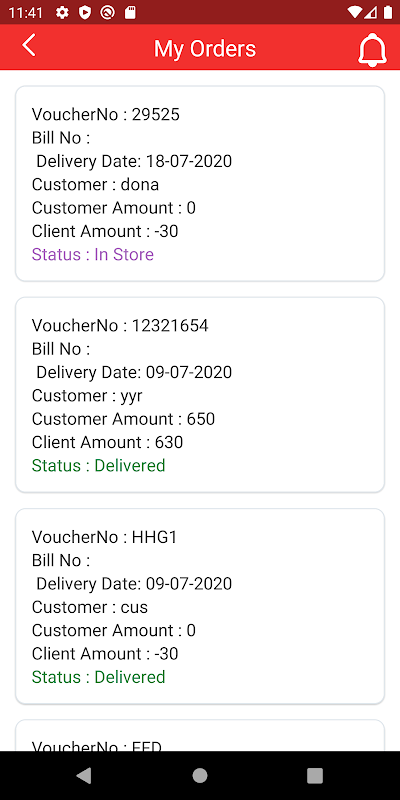The height and width of the screenshot is (800, 400).
Task: Open order card with voucher 12321654
Action: point(200,395)
